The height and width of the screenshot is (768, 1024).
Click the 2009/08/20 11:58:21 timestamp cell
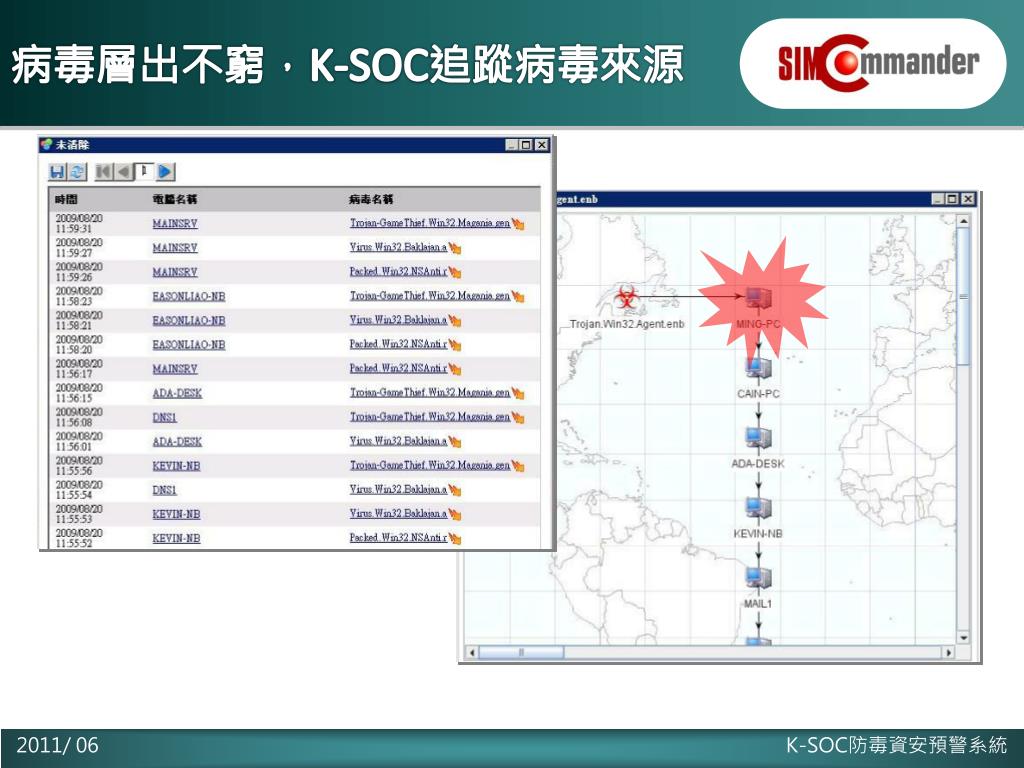point(79,320)
